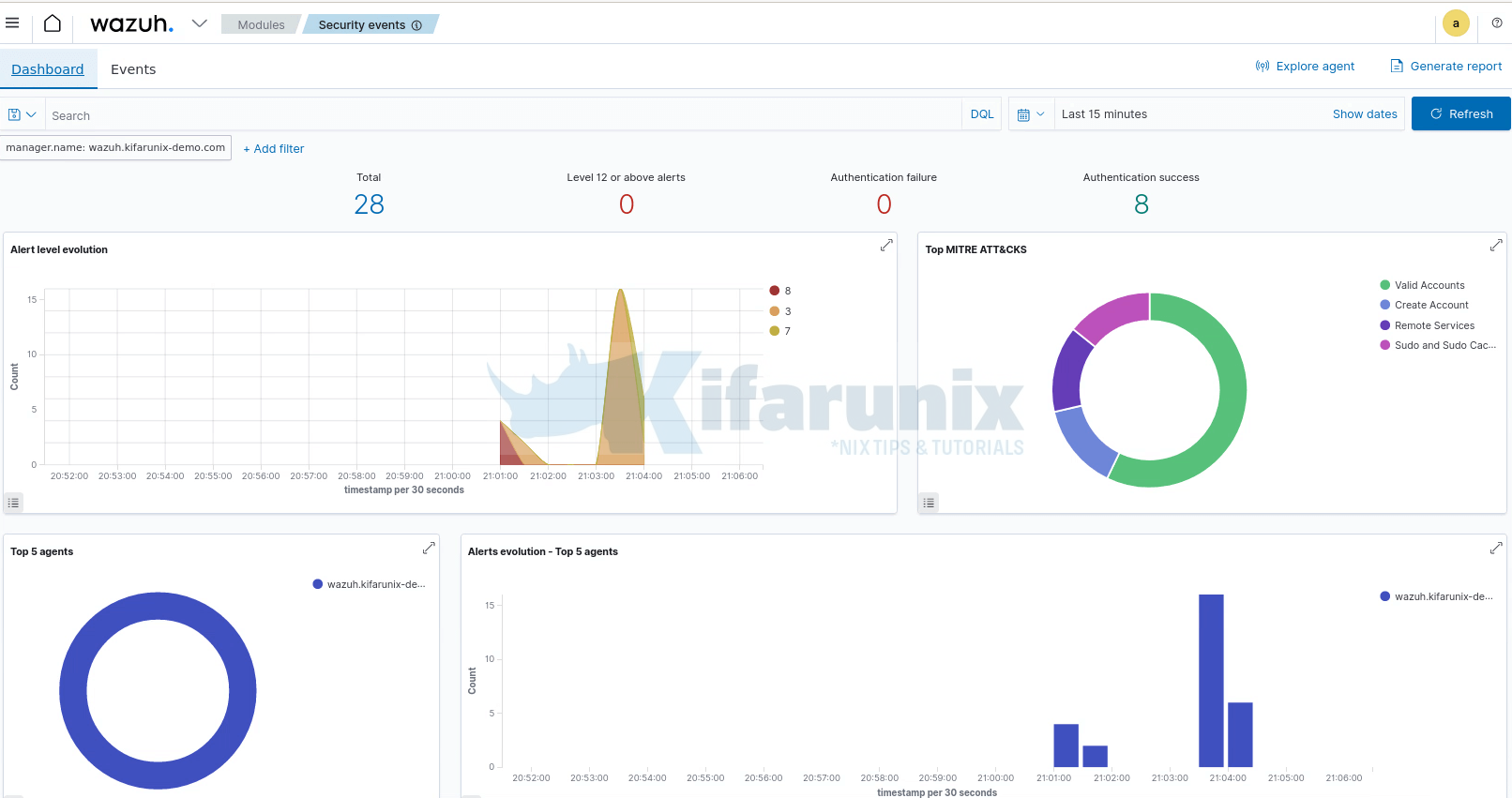Viewport: 1512px width, 798px height.
Task: Click Add filter
Action: tap(274, 148)
